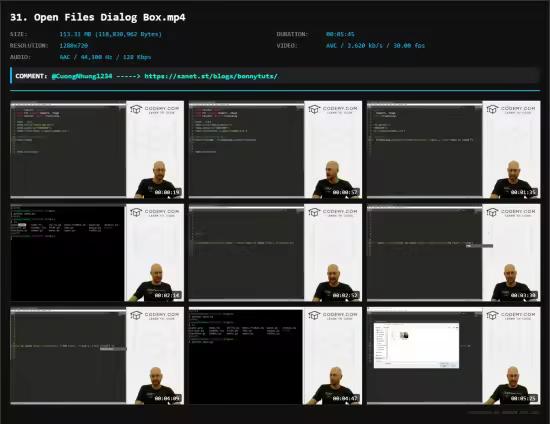
Task: Open the thumbnail at timestamp 00:04:47
Action: point(275,356)
